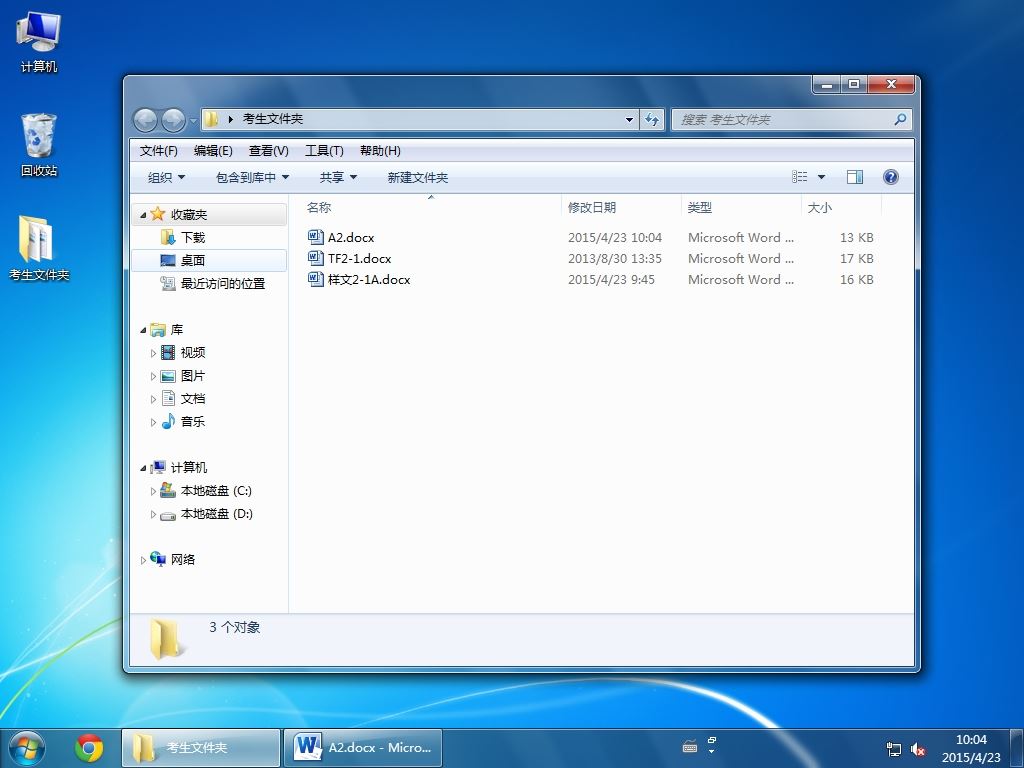
Task: Open the view options dropdown arrow
Action: coord(821,177)
